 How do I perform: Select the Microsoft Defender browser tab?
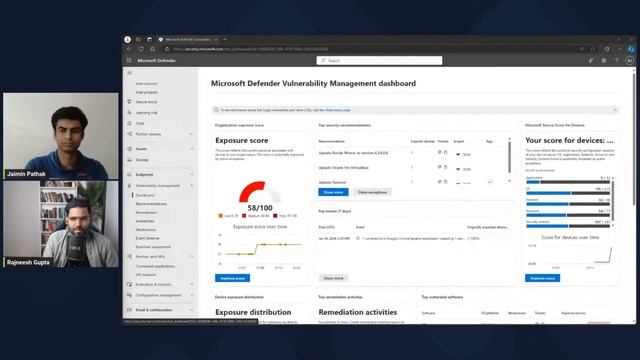(188, 40)
